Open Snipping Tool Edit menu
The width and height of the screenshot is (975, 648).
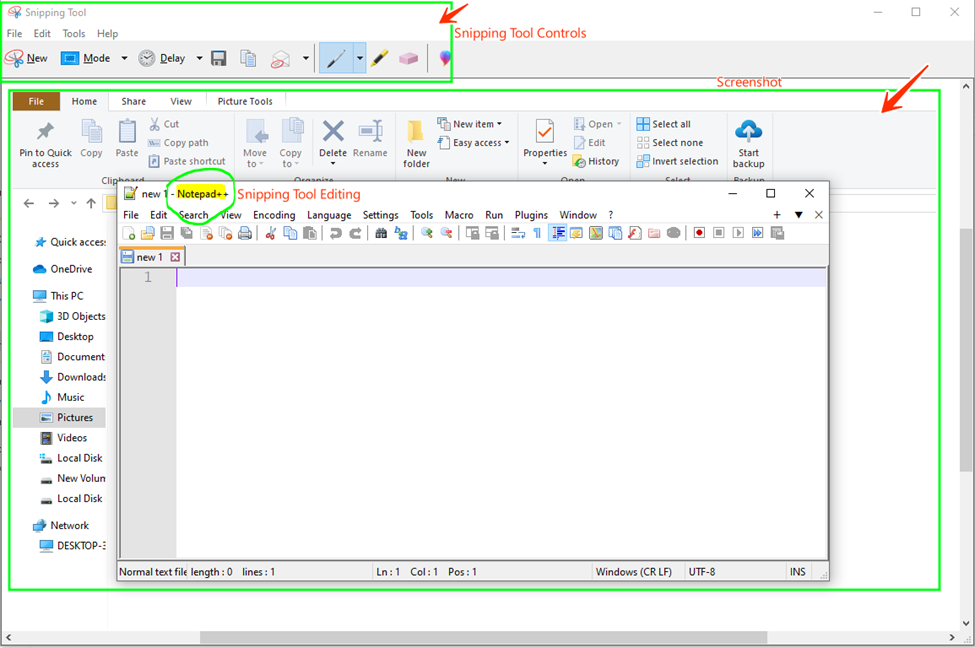coord(42,34)
